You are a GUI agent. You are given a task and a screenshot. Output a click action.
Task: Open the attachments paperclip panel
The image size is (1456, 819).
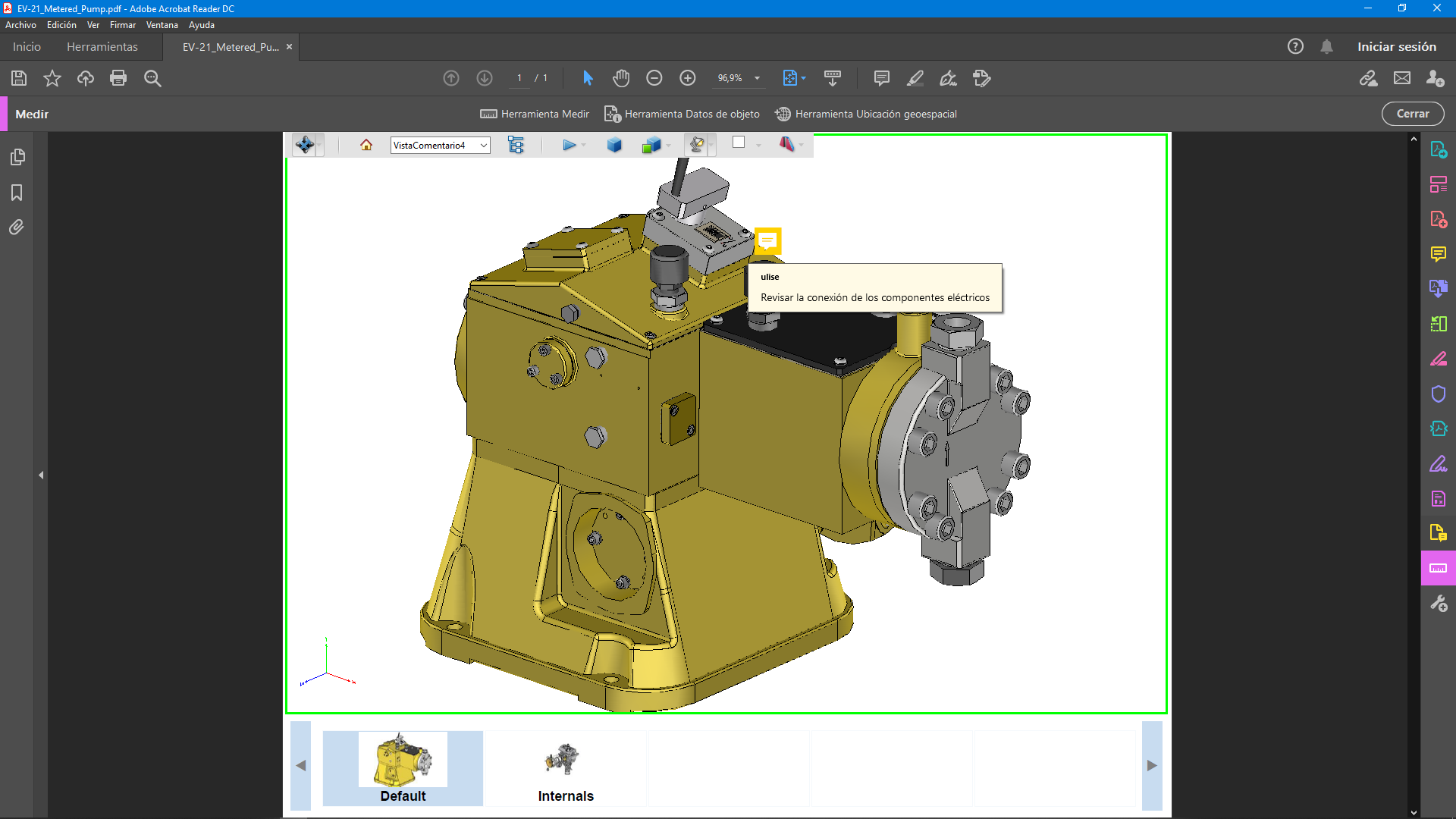[x=17, y=227]
